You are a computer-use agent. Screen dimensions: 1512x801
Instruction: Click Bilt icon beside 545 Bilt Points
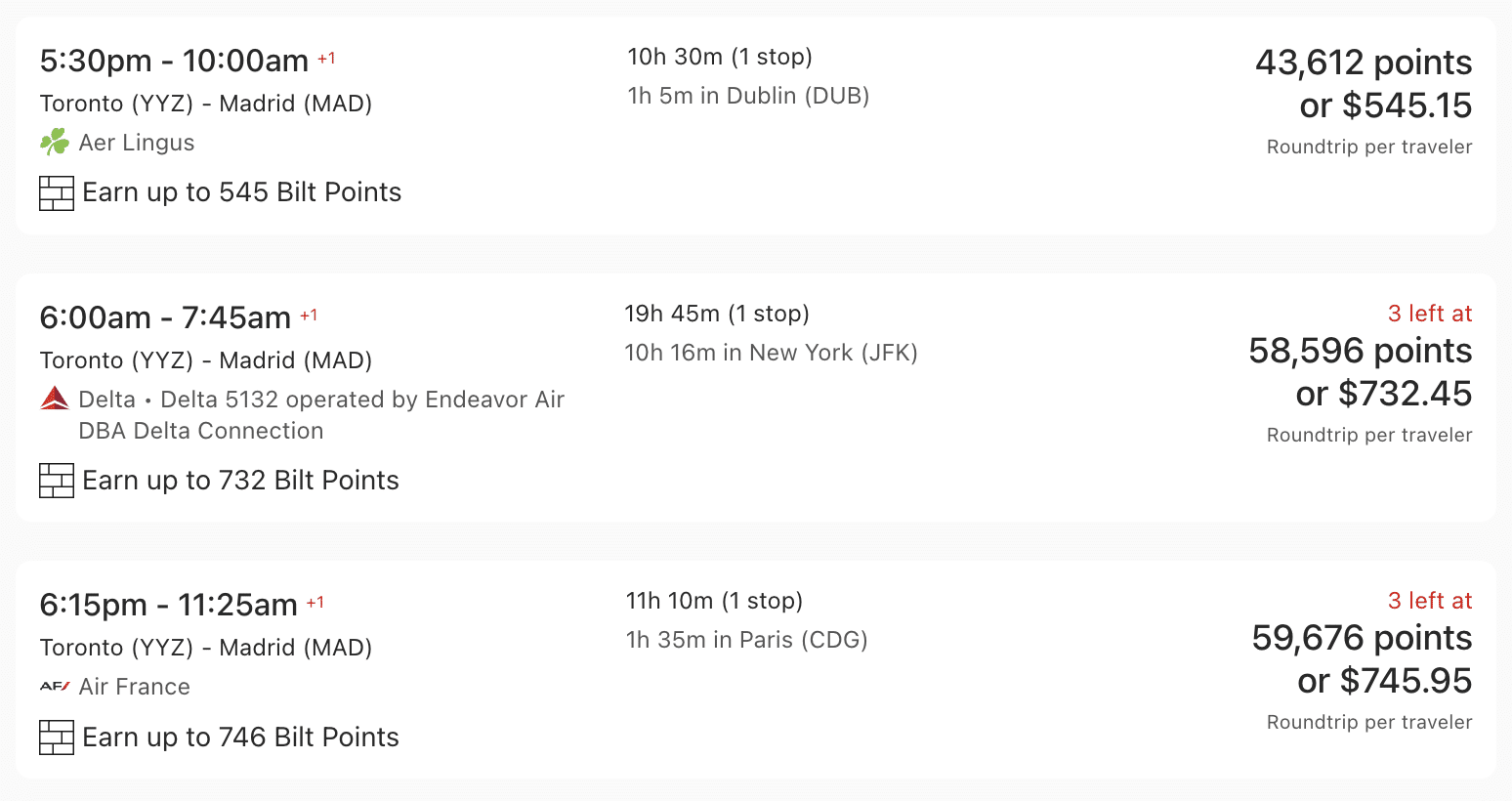pyautogui.click(x=57, y=192)
